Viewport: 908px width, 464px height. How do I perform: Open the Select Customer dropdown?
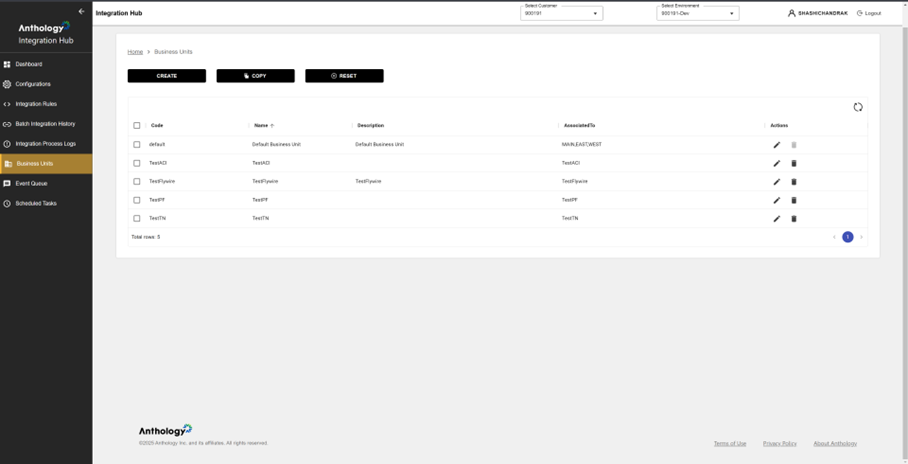pyautogui.click(x=561, y=14)
